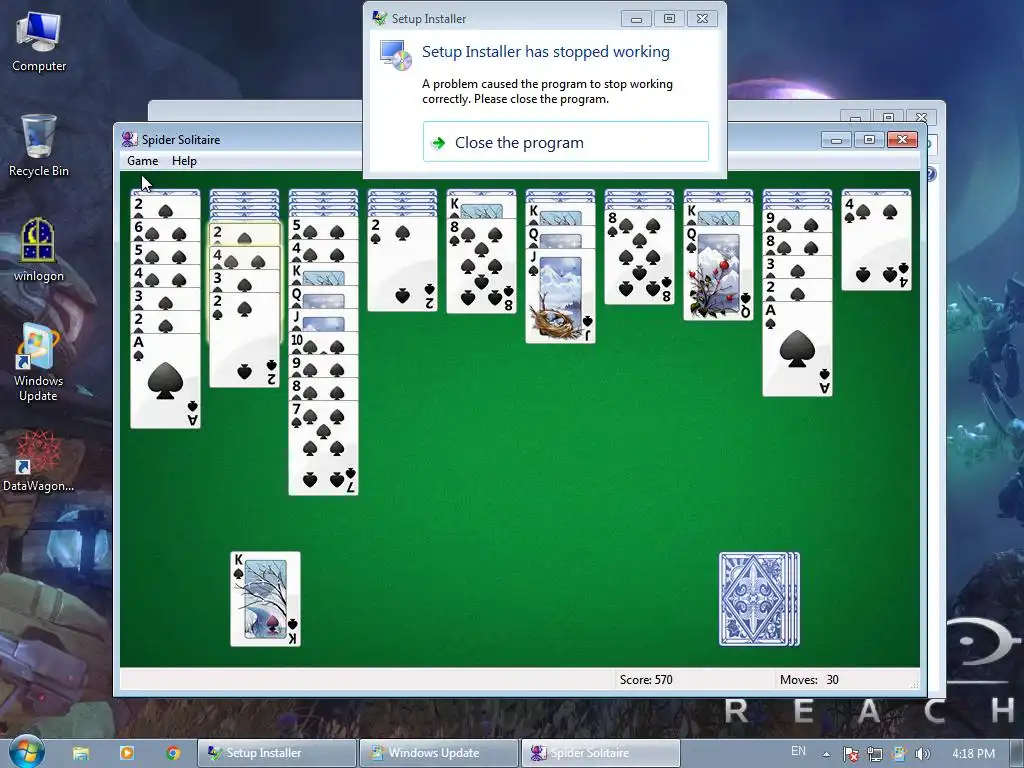Minimize the Spider Solitaire window
1024x768 pixels.
837,140
